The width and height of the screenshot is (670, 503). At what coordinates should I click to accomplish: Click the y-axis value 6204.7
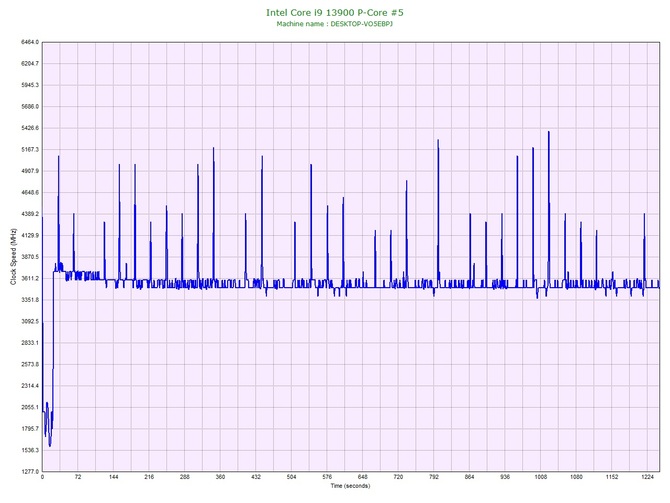pos(30,64)
